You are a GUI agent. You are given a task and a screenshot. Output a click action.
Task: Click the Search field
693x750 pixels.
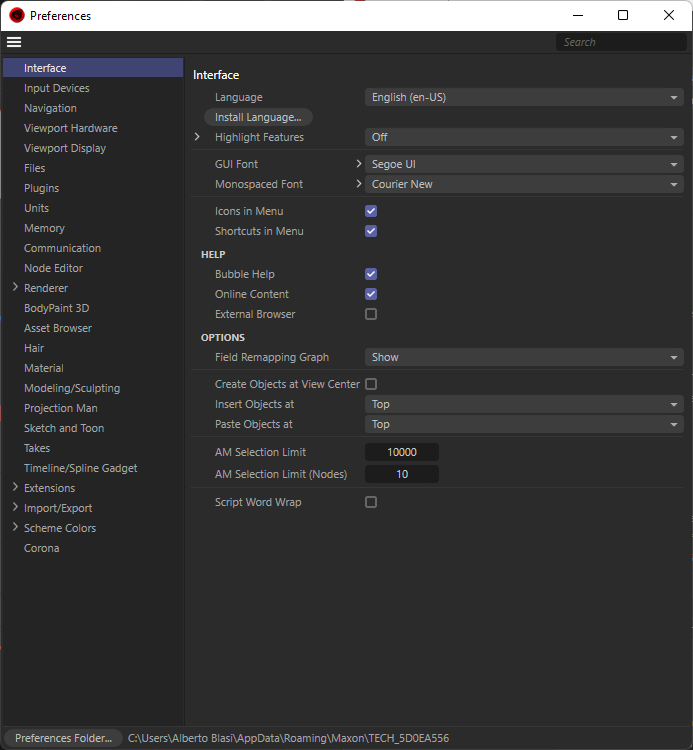pyautogui.click(x=621, y=42)
